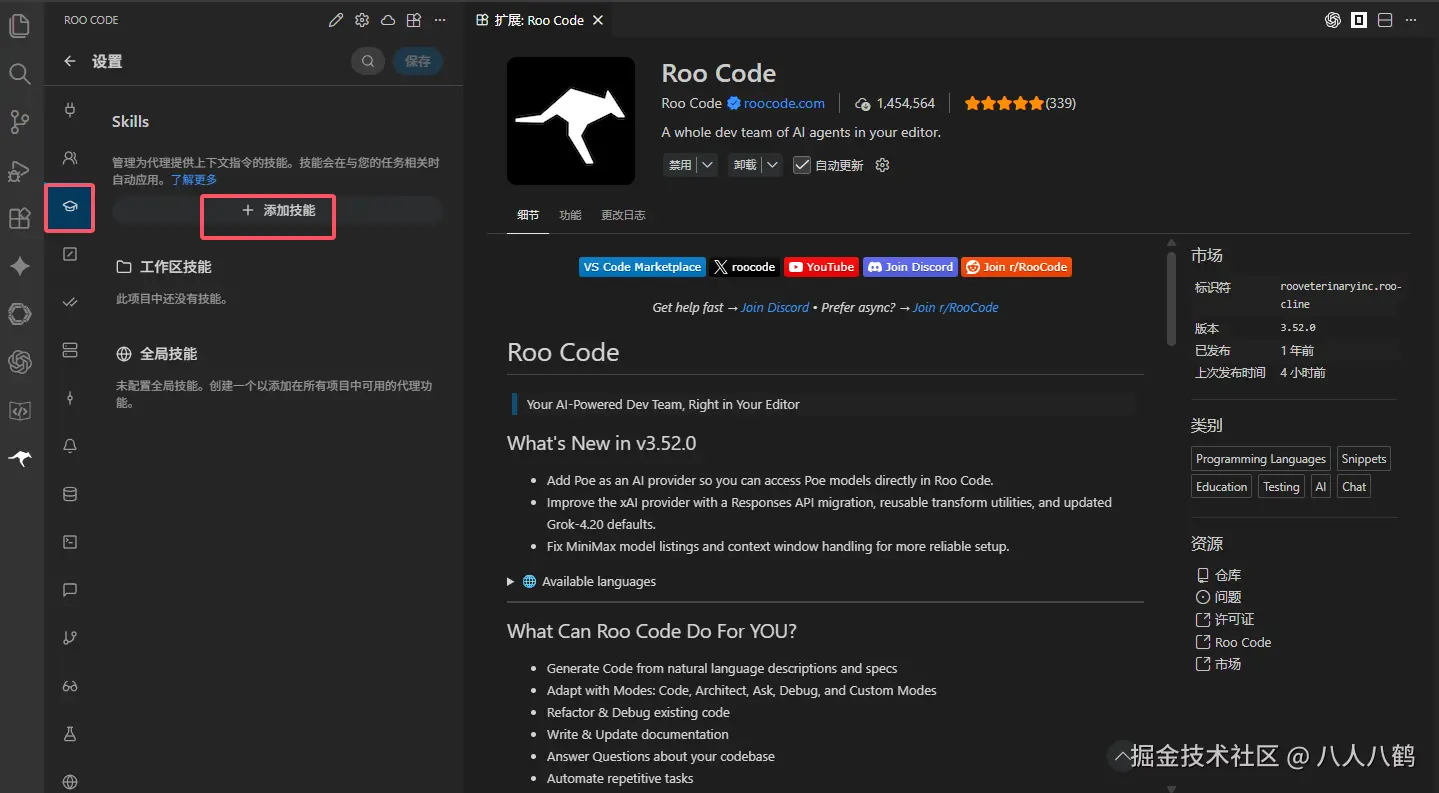The height and width of the screenshot is (793, 1439).
Task: Switch to the 更改日志 tab
Action: click(623, 215)
